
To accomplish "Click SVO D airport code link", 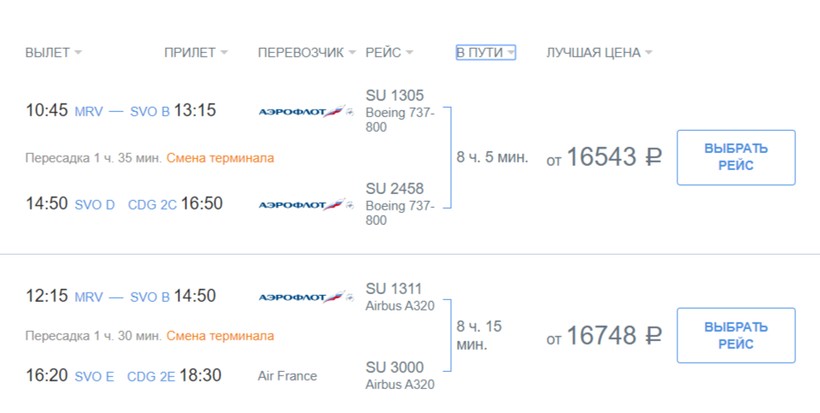I will tap(95, 205).
